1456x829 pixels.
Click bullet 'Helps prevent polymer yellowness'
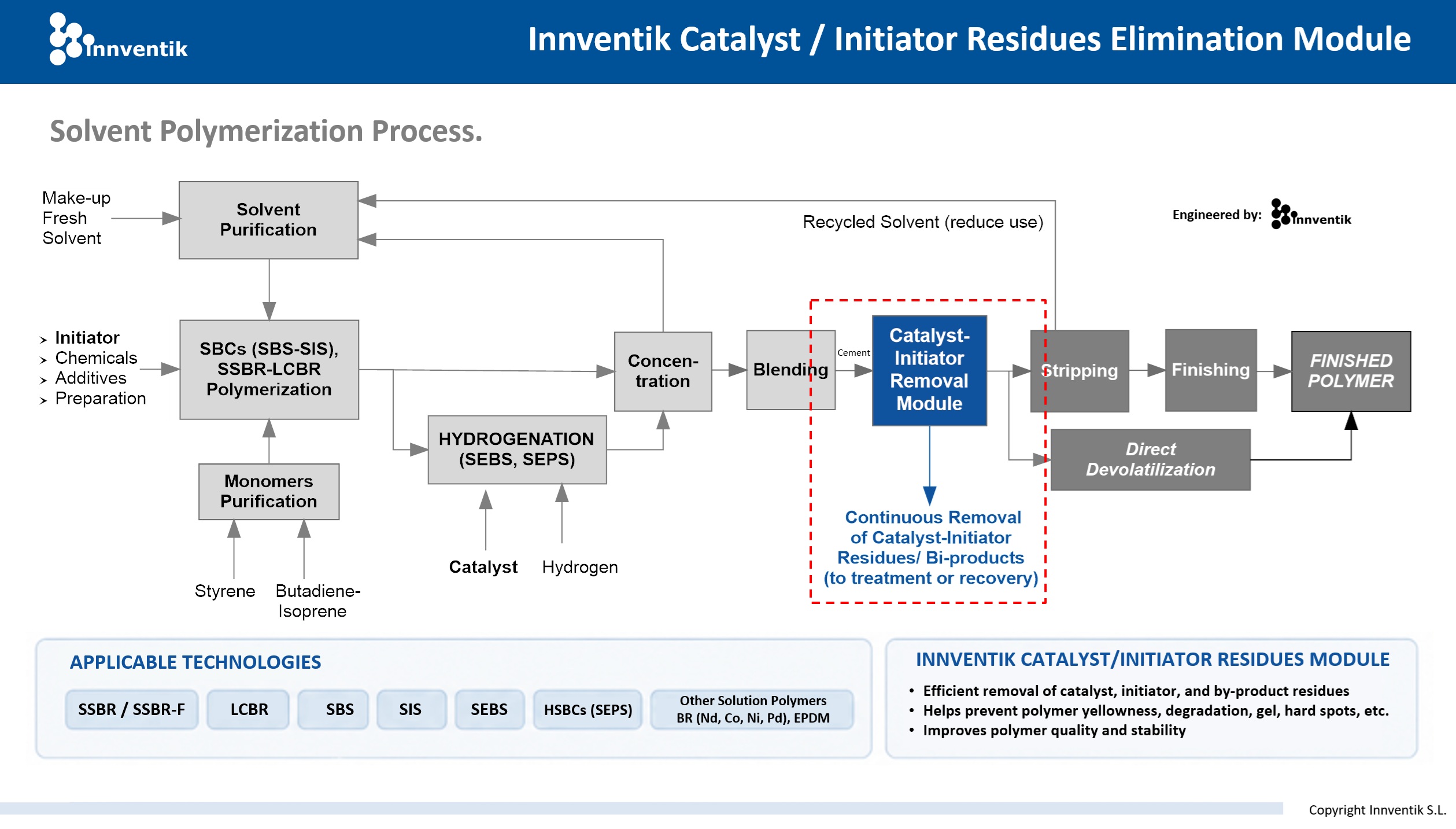point(1155,710)
